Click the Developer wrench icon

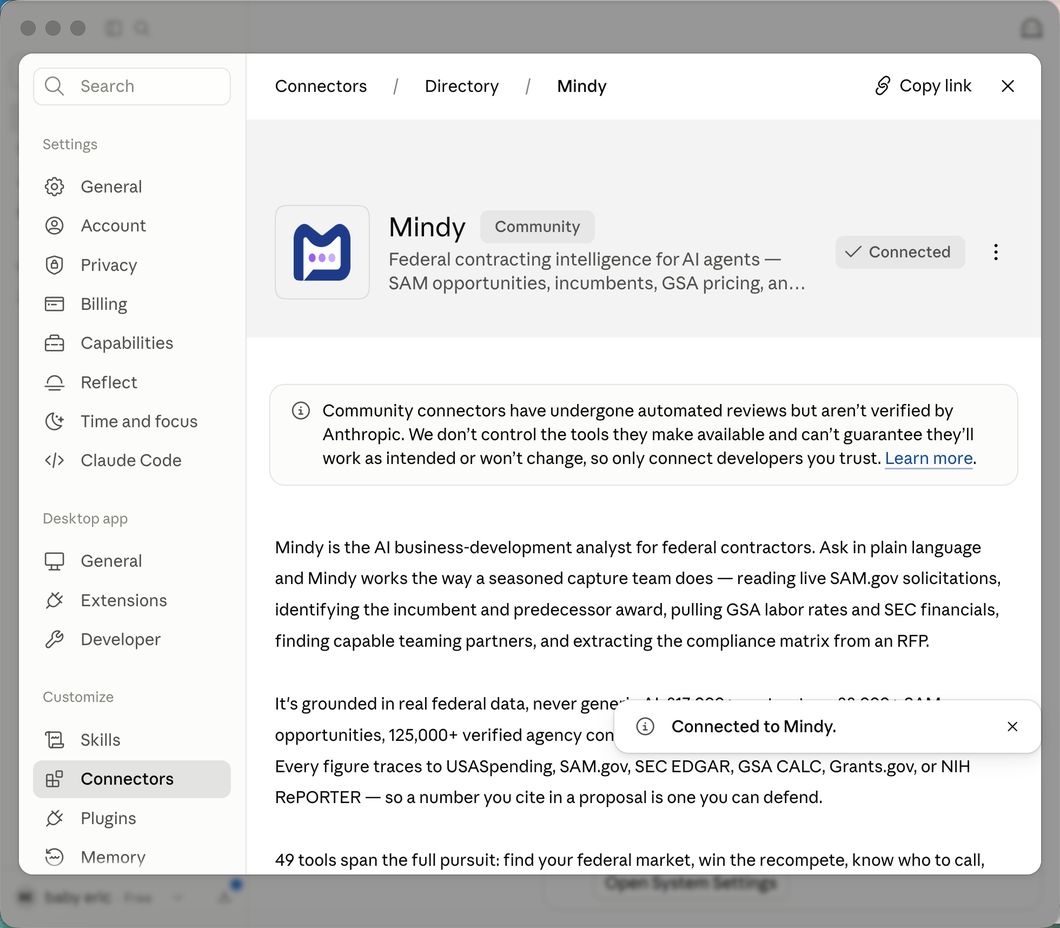point(54,639)
